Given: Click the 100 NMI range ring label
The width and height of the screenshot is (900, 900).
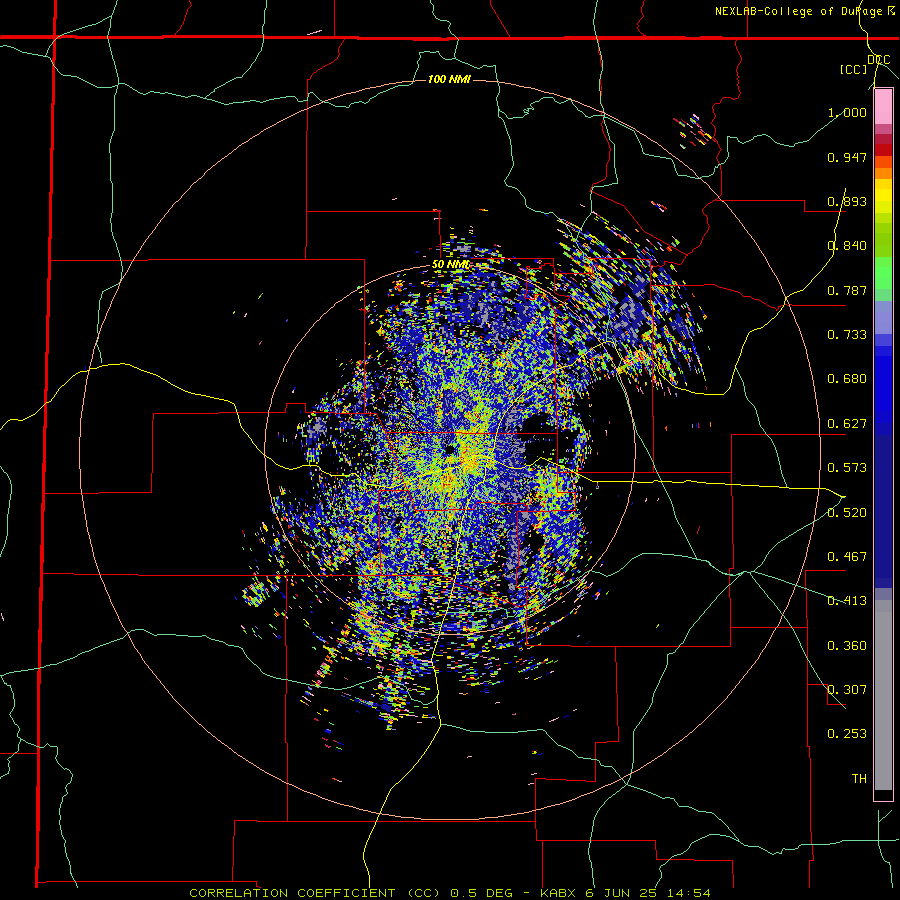Looking at the screenshot, I should [x=449, y=79].
